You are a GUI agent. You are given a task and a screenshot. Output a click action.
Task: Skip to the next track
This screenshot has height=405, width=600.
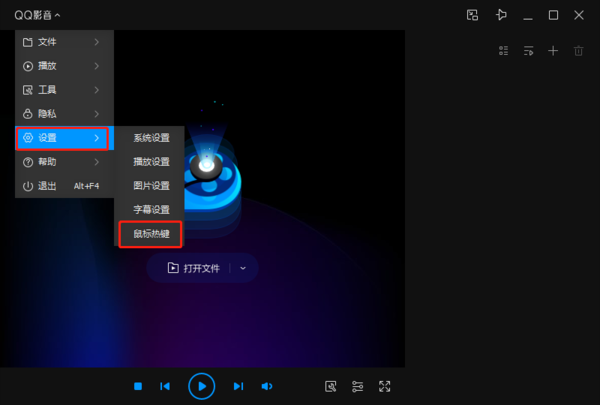click(238, 386)
